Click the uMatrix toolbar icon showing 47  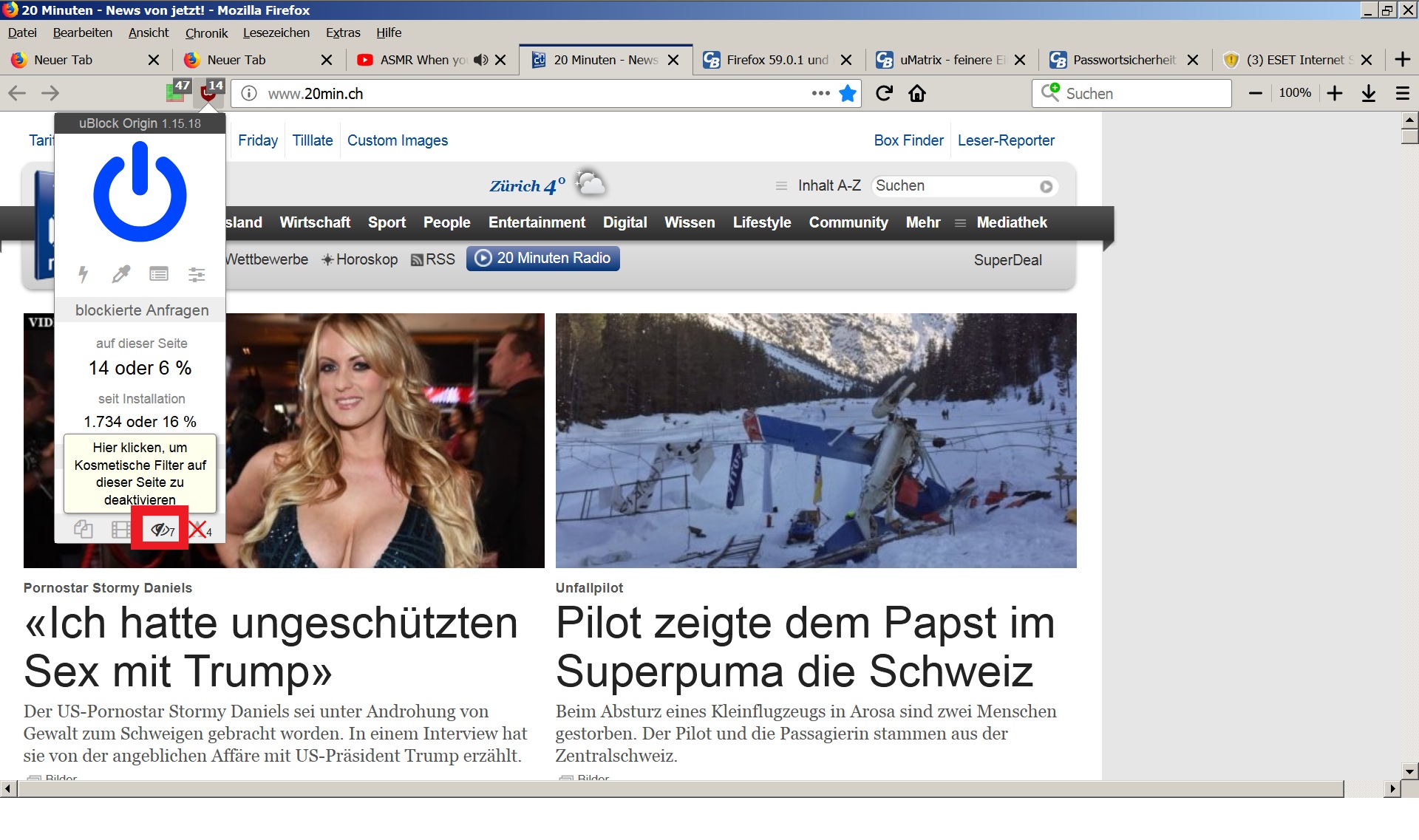pos(177,92)
